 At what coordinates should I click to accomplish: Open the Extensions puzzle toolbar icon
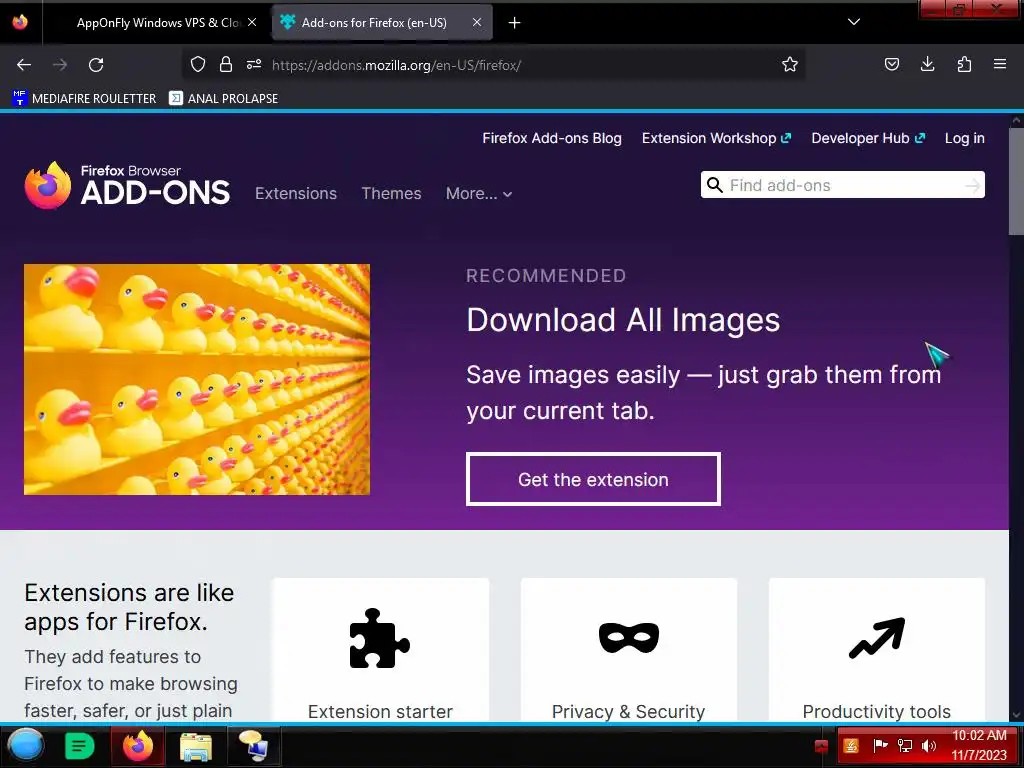tap(964, 64)
